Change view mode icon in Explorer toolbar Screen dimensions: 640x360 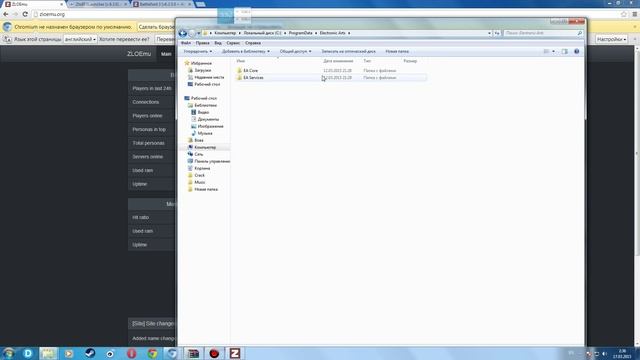click(546, 51)
